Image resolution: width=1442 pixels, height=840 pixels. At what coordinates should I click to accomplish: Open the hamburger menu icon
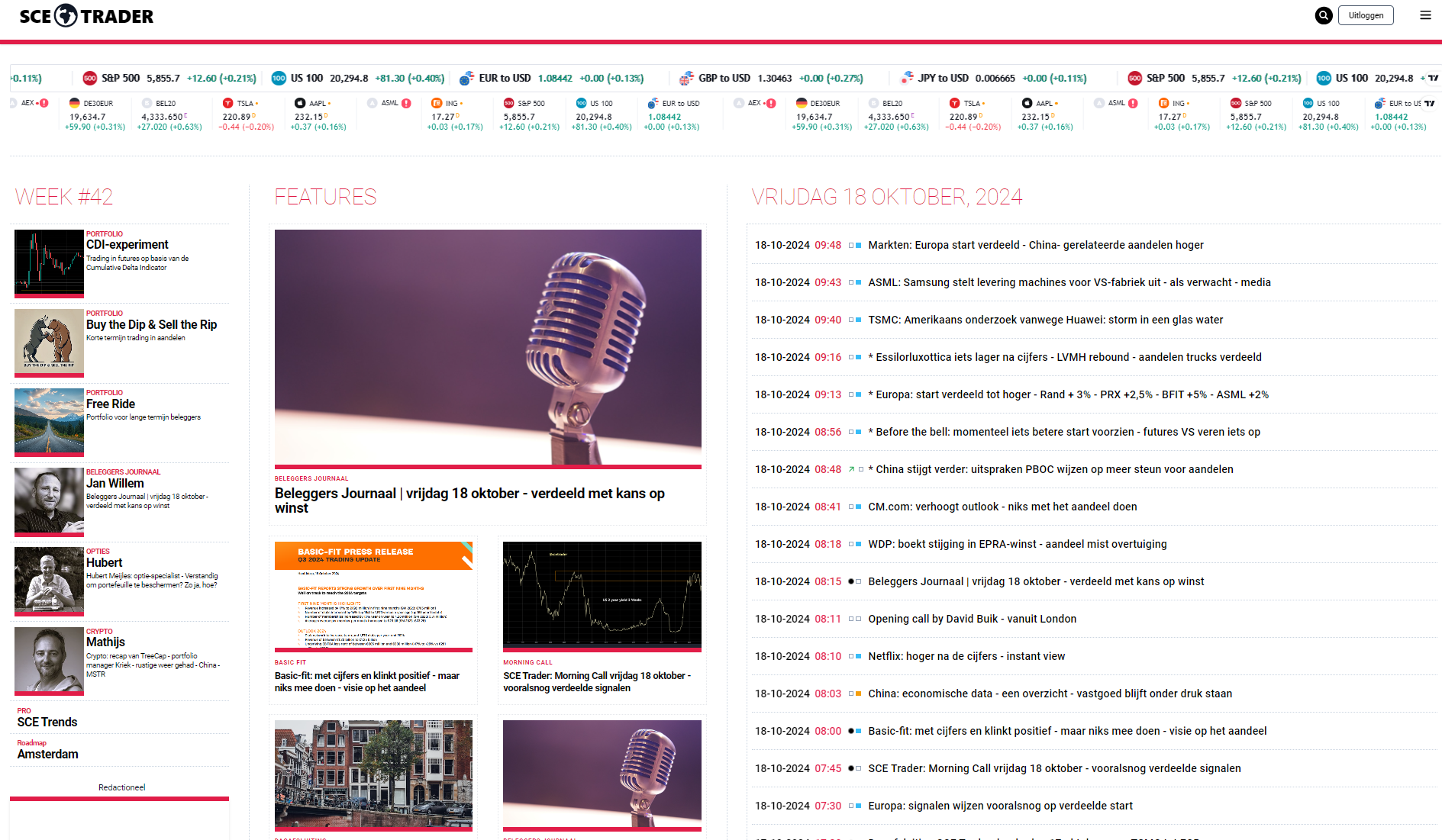pos(1425,15)
